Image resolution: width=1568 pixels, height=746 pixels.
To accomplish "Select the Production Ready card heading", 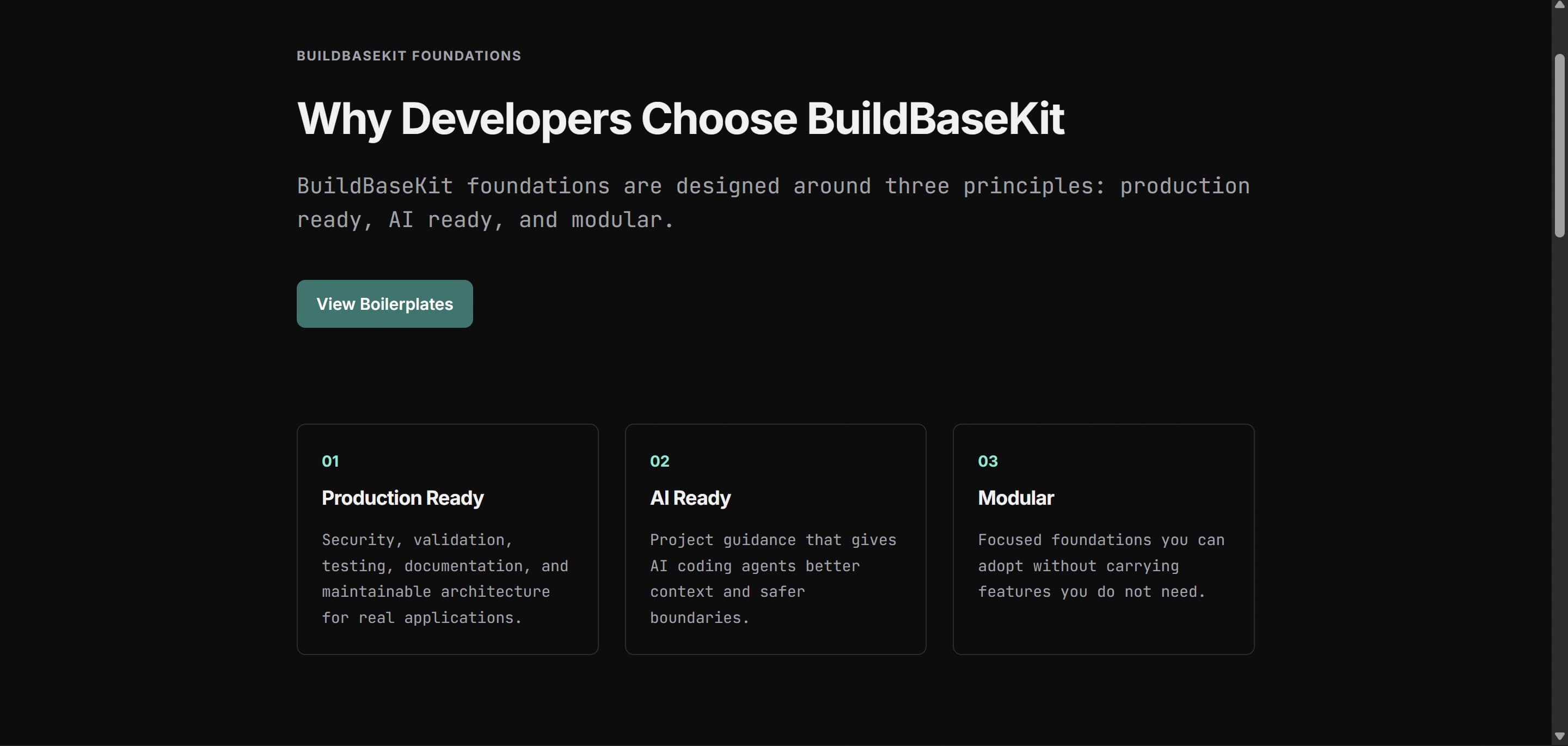I will pyautogui.click(x=402, y=498).
